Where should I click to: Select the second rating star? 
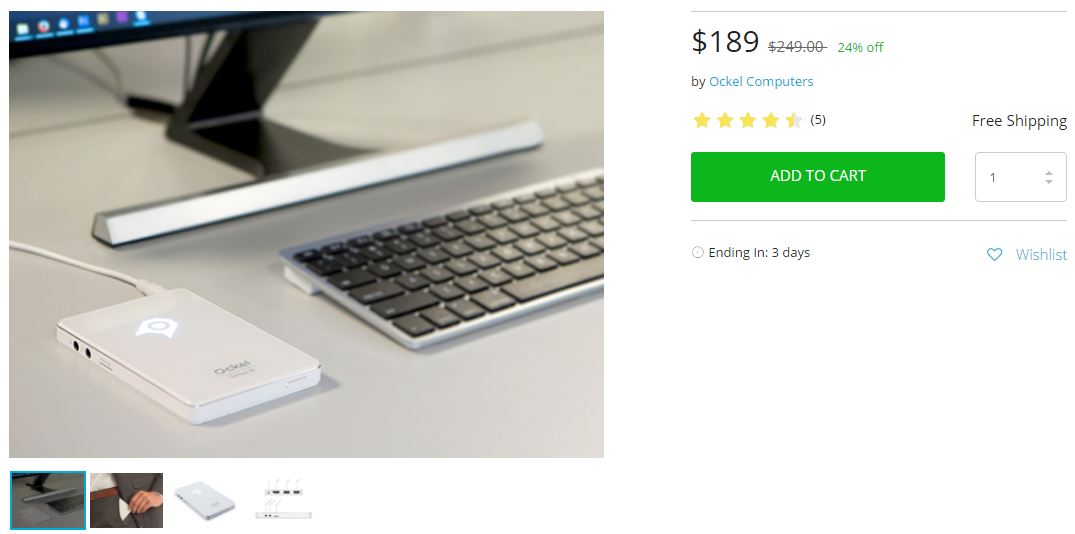coord(725,121)
